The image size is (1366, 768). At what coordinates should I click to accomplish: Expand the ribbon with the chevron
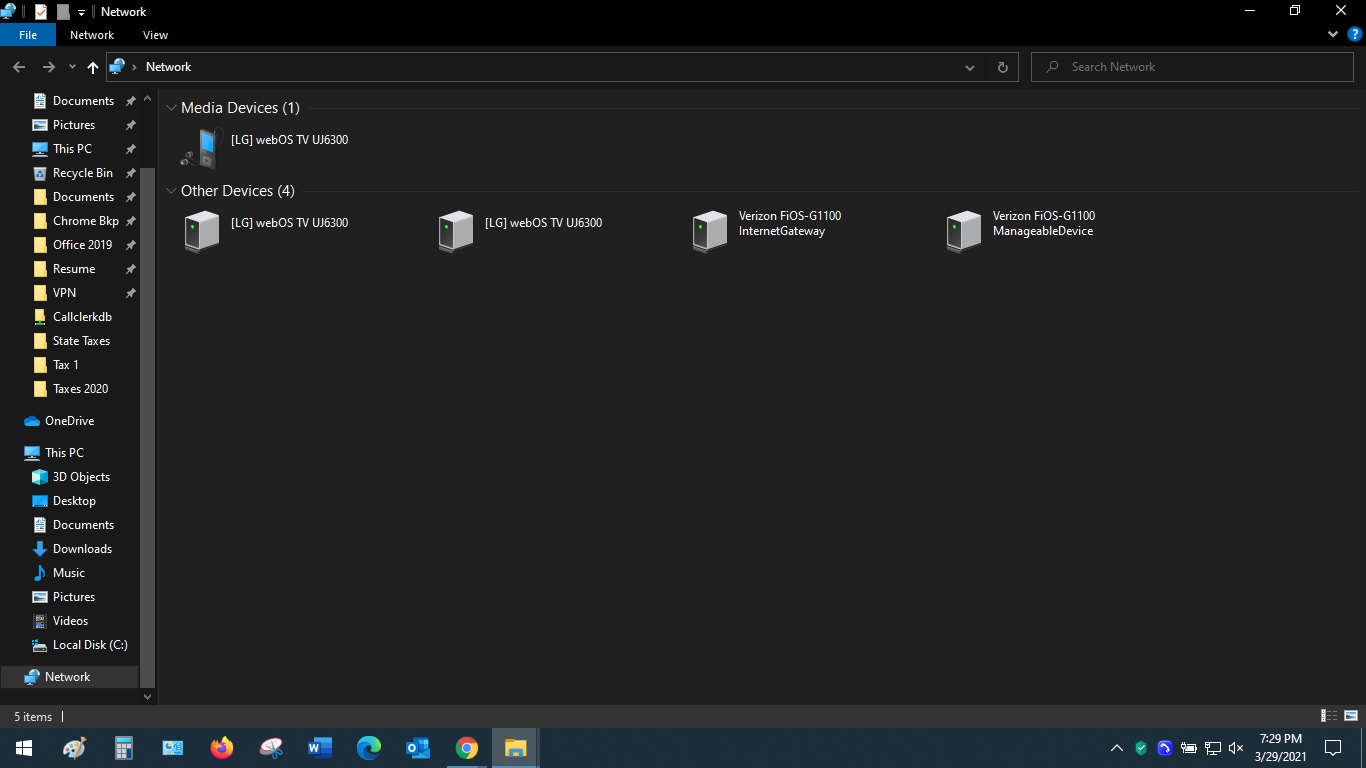1333,34
